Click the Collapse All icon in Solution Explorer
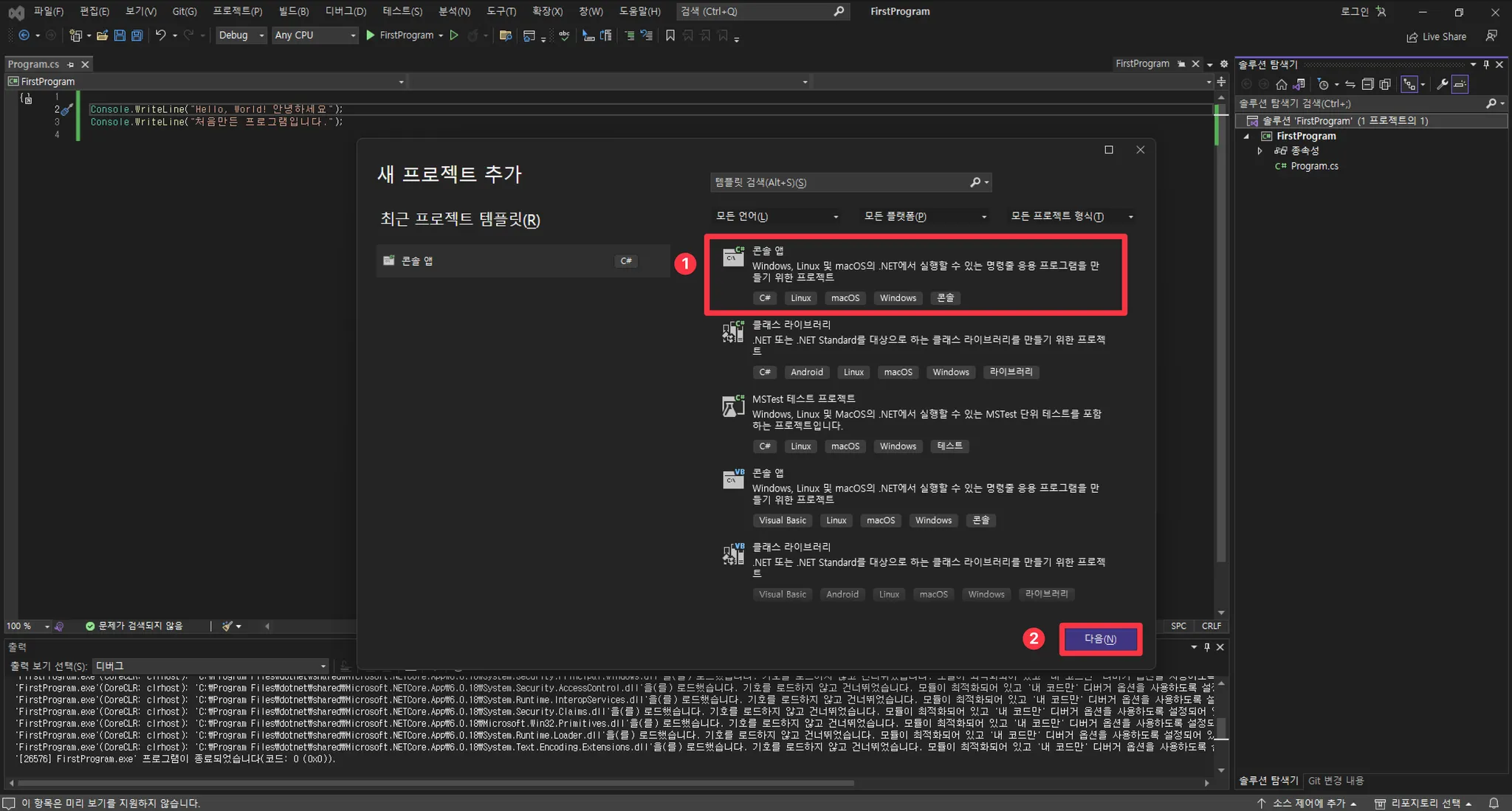This screenshot has height=811, width=1512. coord(1367,84)
